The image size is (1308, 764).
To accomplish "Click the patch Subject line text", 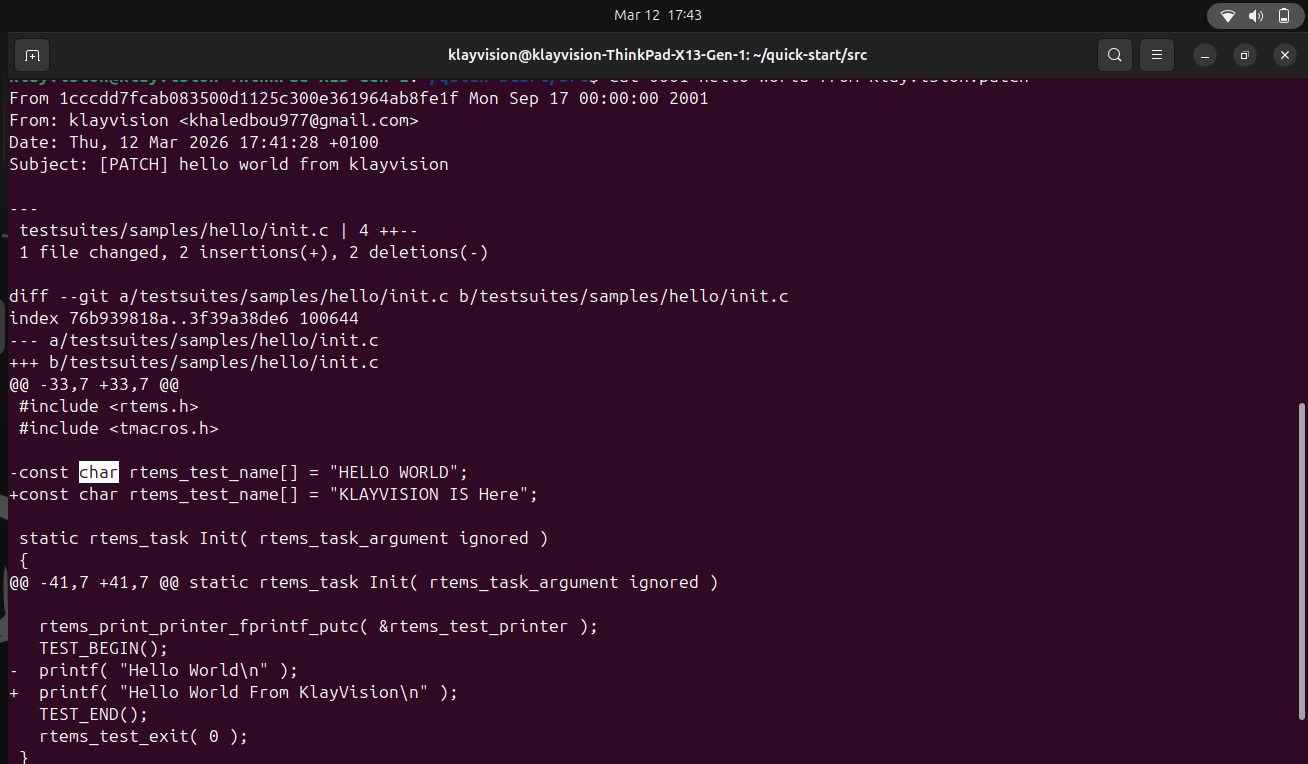I will click(228, 164).
